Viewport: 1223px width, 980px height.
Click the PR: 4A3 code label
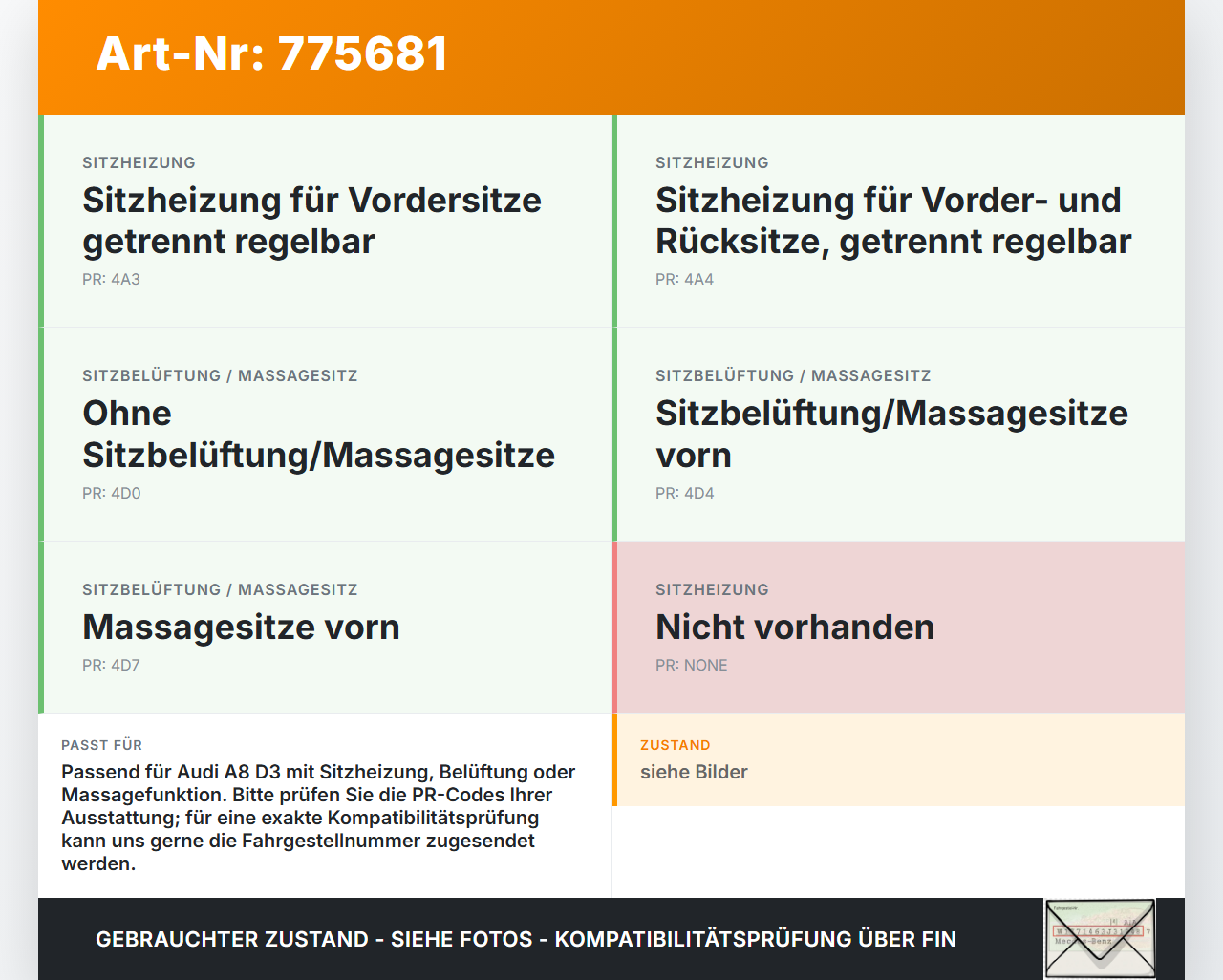(x=111, y=280)
